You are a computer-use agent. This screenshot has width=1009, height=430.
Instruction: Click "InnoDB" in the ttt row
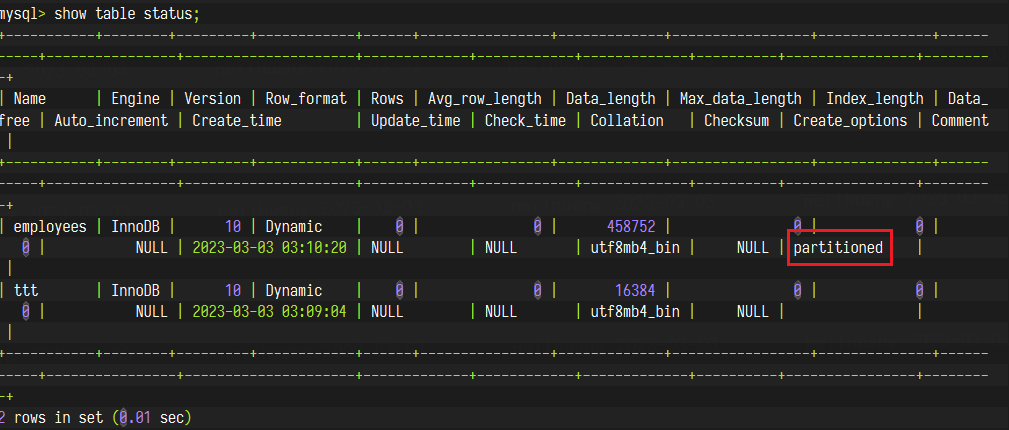135,290
